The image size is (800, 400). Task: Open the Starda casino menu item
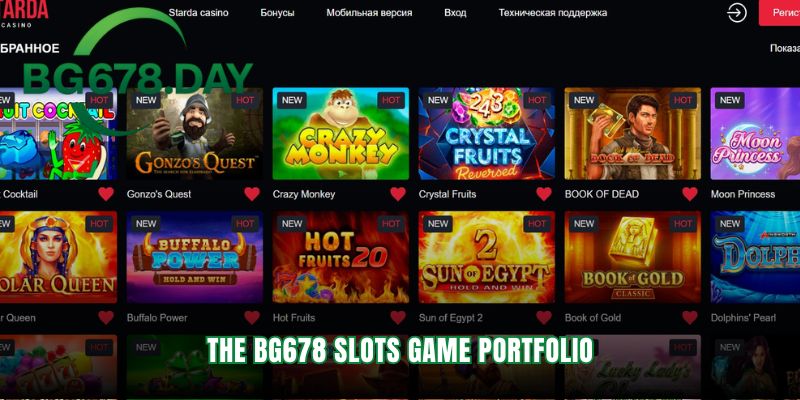click(198, 13)
